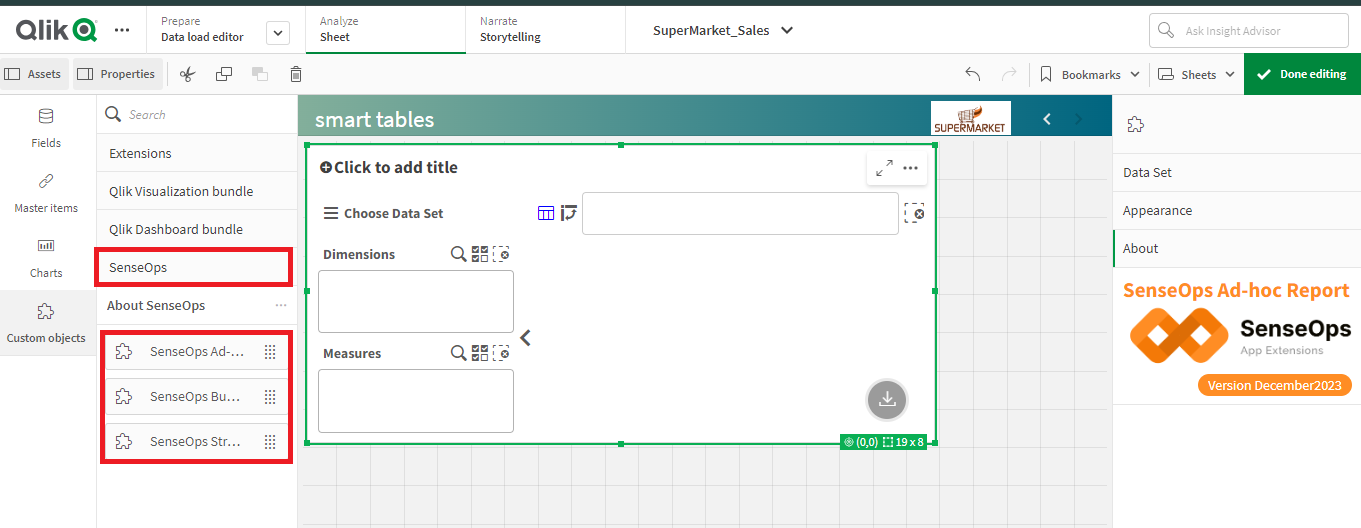Open the Sheets dropdown
1361x528 pixels.
tap(1196, 74)
